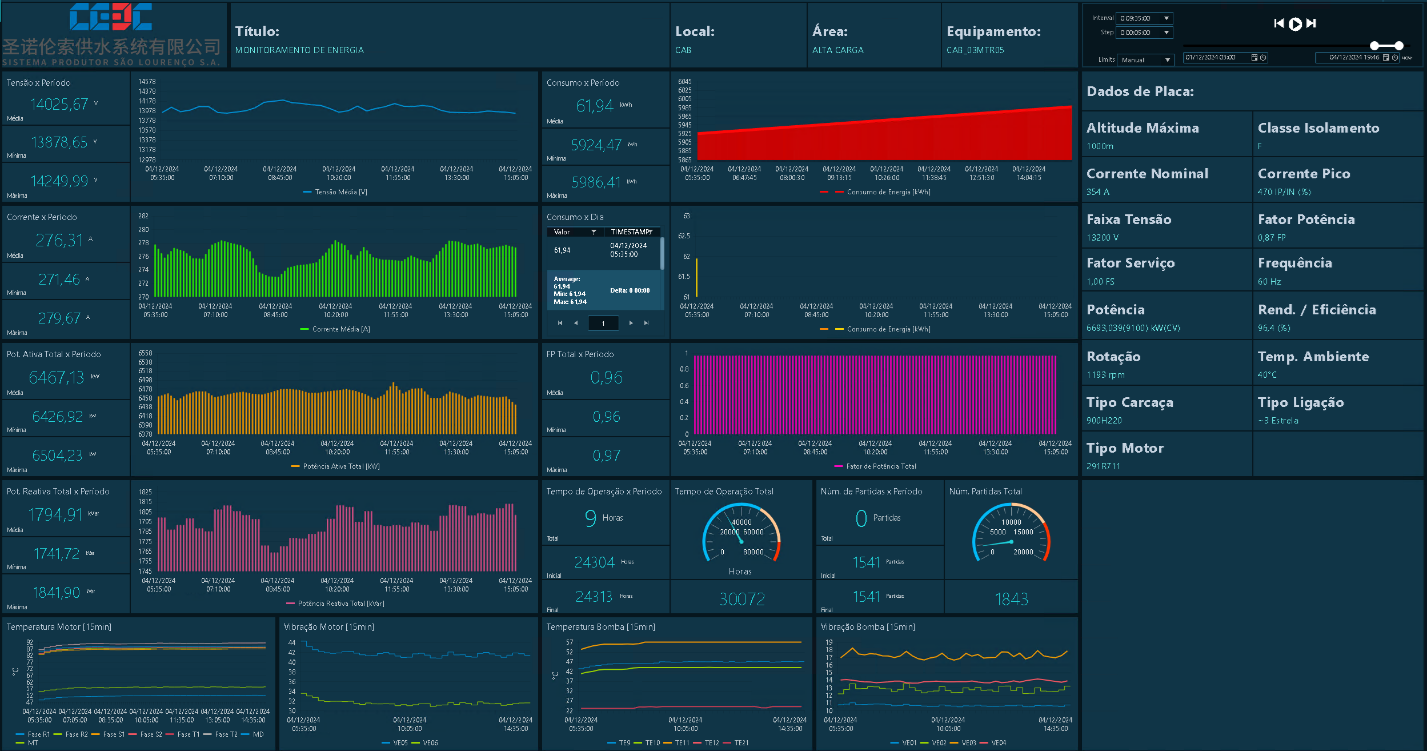The width and height of the screenshot is (1427, 751).
Task: Click the Núm. Partidas Total gauge
Action: click(1012, 535)
